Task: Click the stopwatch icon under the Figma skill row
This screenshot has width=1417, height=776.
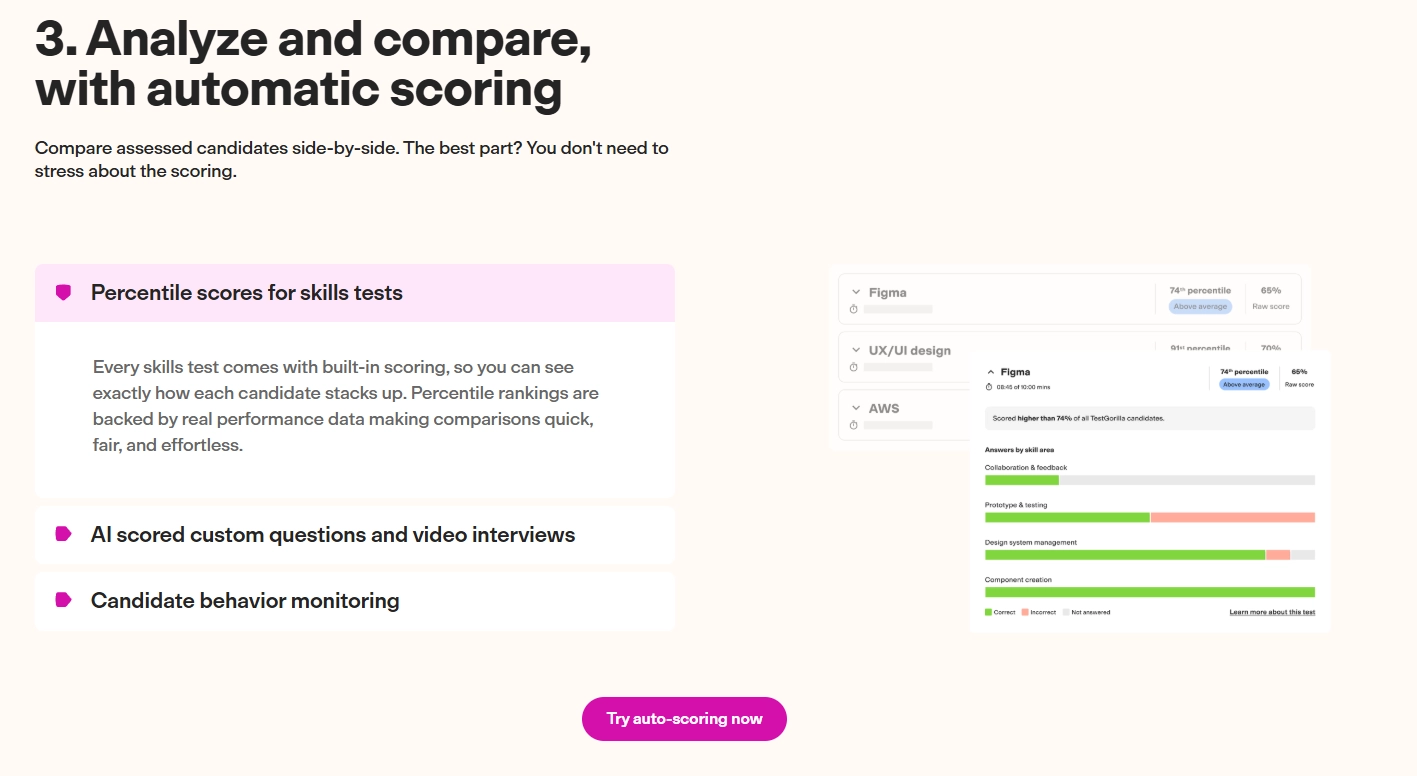Action: (853, 310)
